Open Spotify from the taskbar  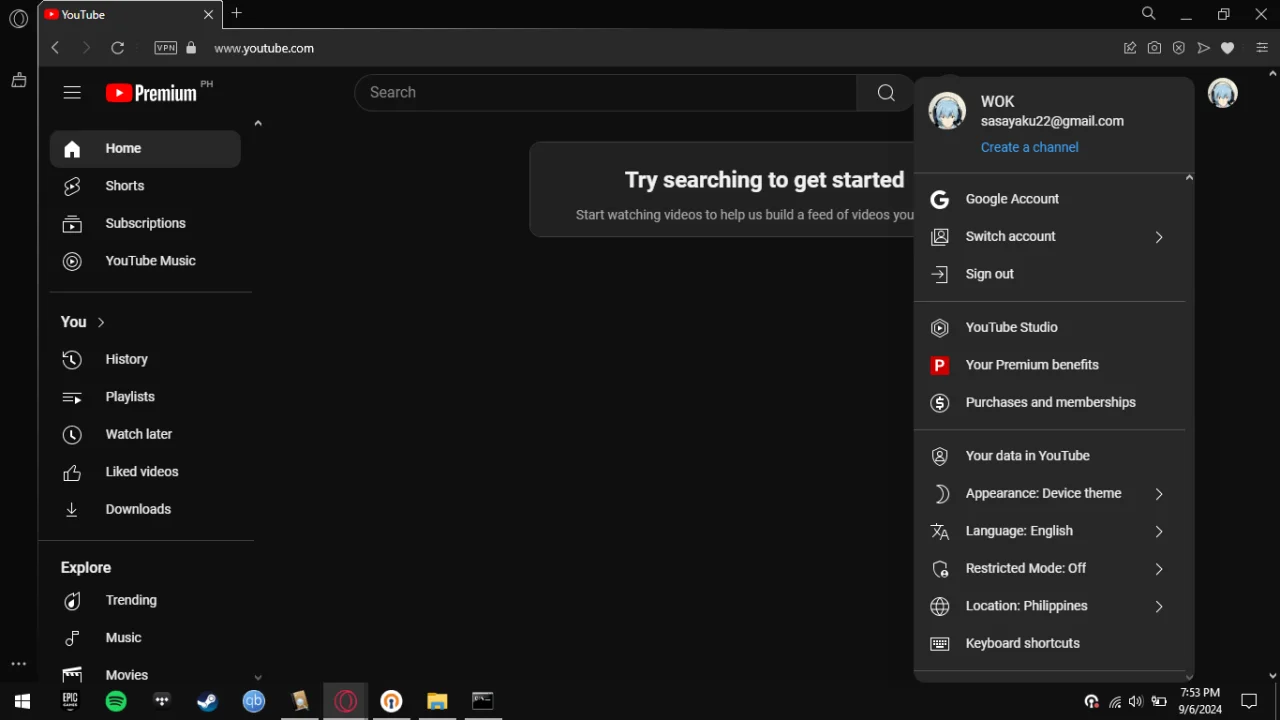tap(116, 701)
